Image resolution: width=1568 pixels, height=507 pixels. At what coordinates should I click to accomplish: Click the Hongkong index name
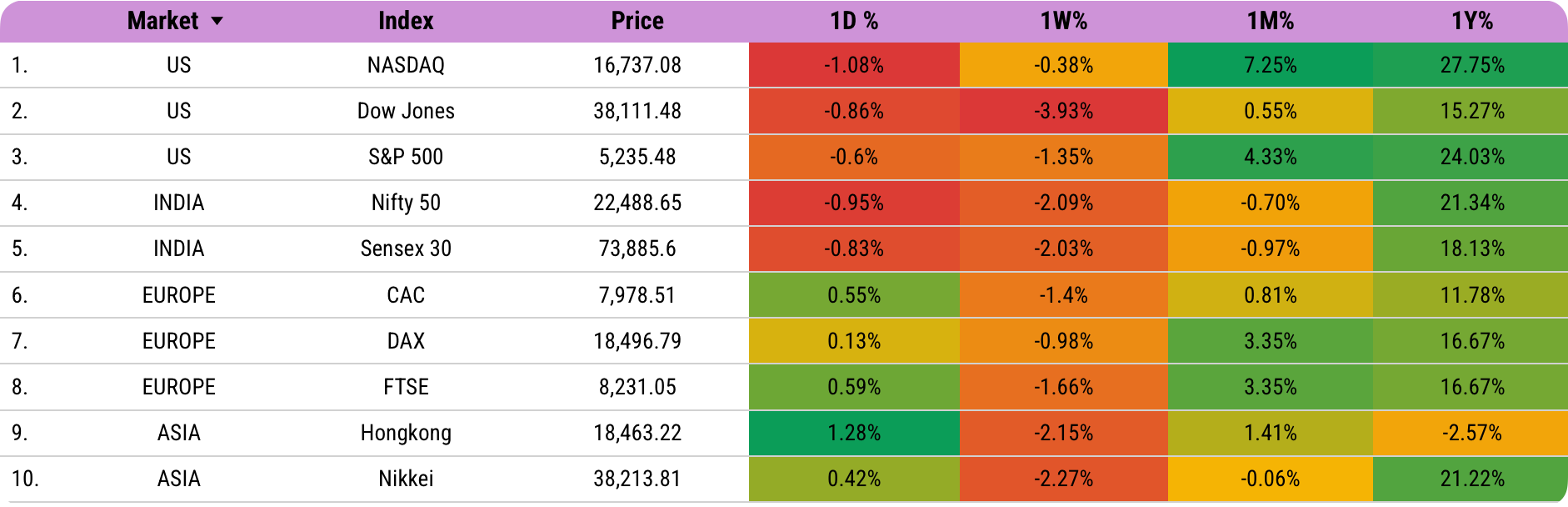pos(406,433)
